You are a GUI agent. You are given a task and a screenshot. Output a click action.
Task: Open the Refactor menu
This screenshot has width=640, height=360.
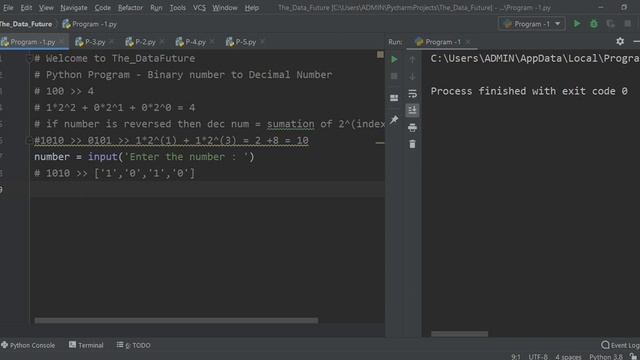tap(130, 8)
